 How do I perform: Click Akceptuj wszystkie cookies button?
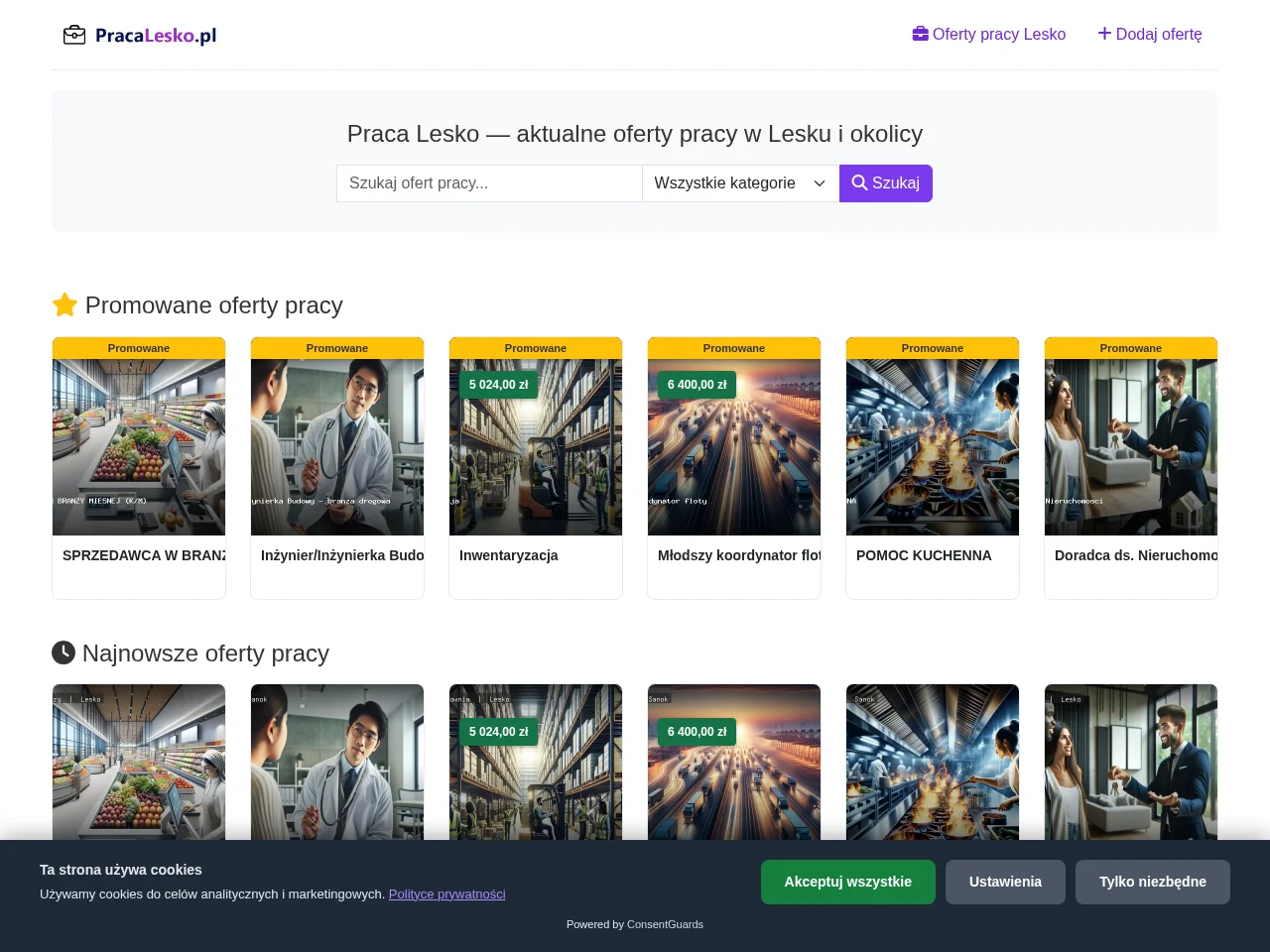848,882
